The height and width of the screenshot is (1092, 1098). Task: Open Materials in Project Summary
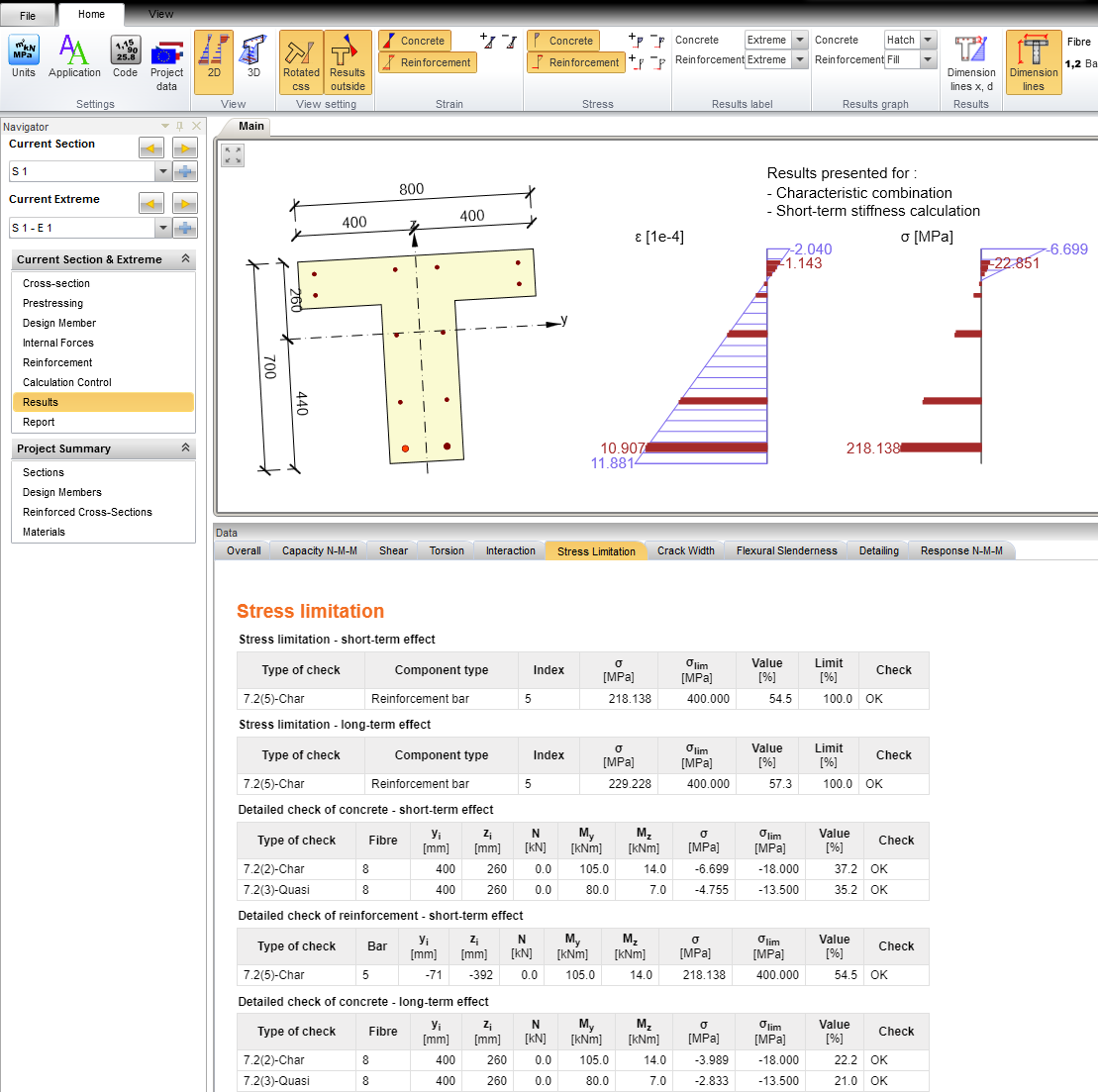tap(44, 532)
